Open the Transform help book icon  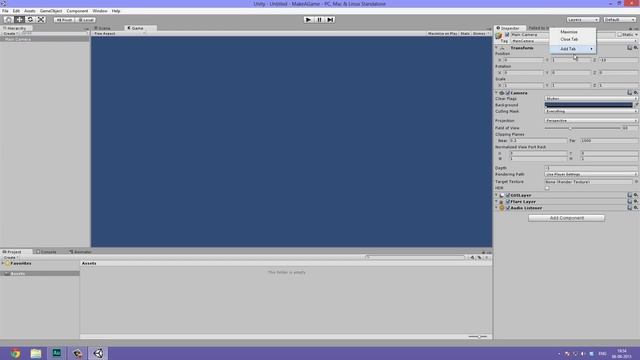[629, 48]
